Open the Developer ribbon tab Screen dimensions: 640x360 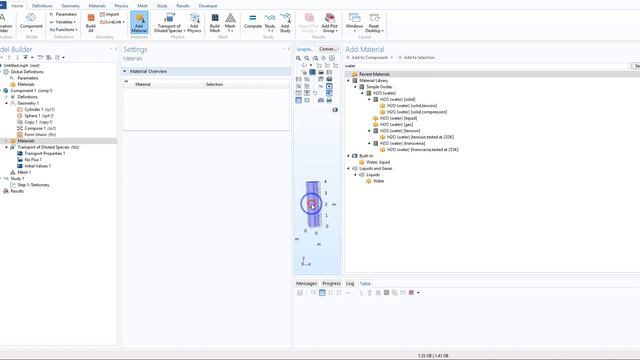pos(208,6)
